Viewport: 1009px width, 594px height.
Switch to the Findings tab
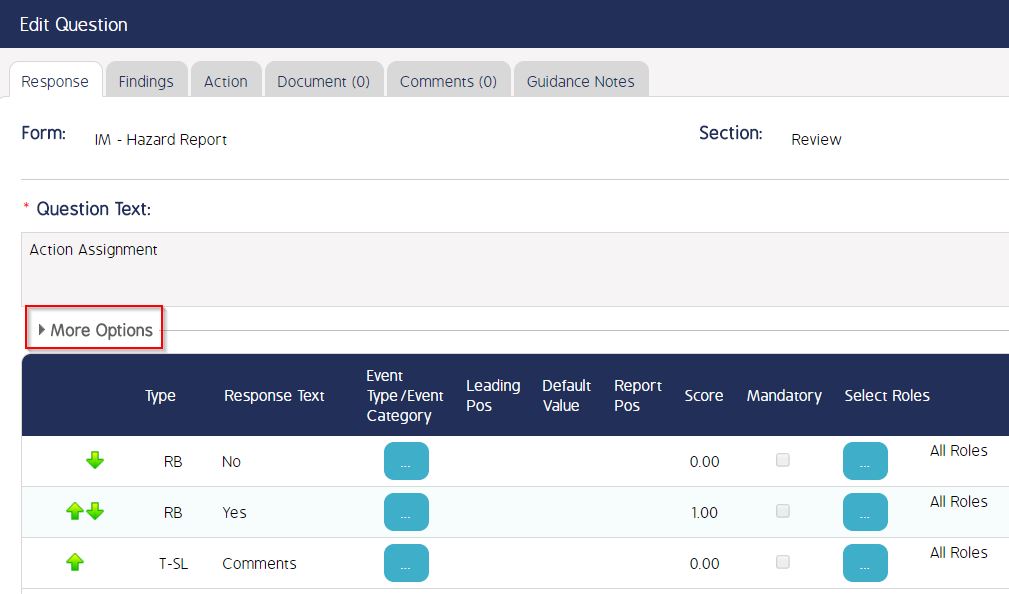click(146, 82)
